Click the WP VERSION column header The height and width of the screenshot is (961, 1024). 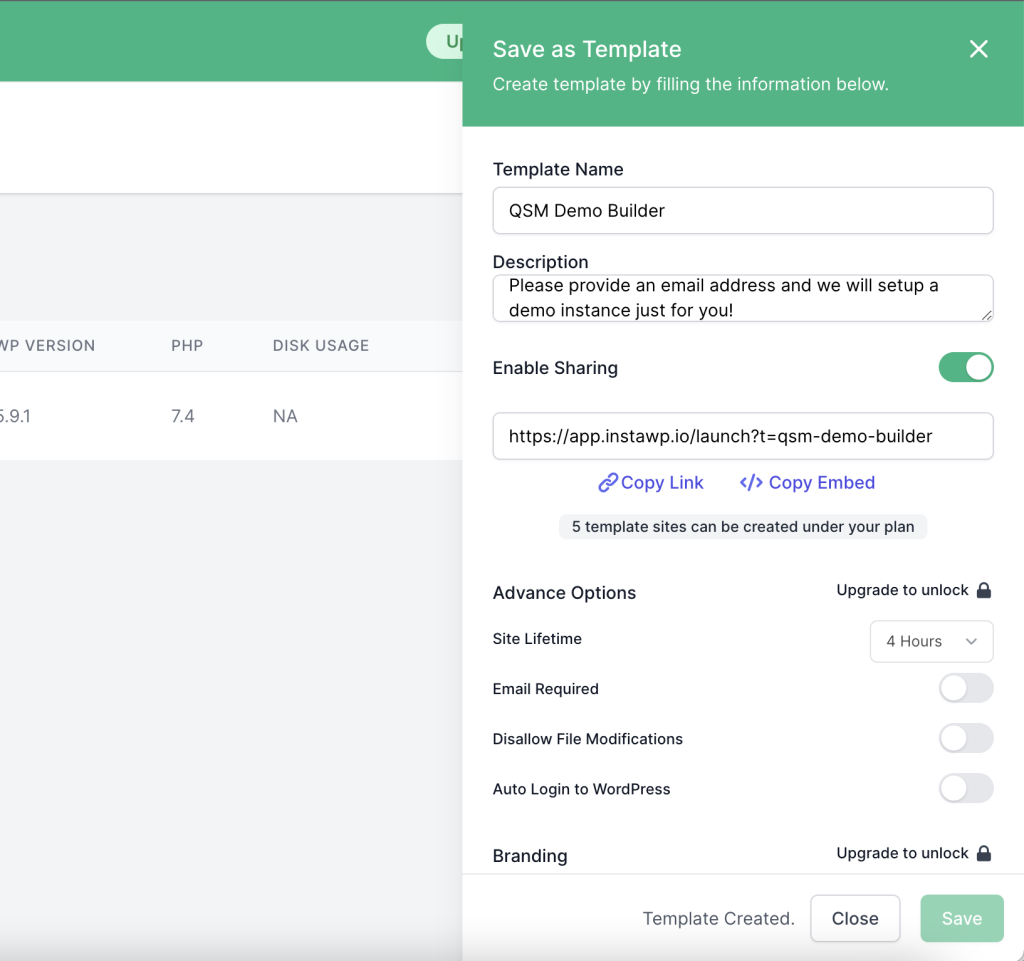(x=47, y=345)
